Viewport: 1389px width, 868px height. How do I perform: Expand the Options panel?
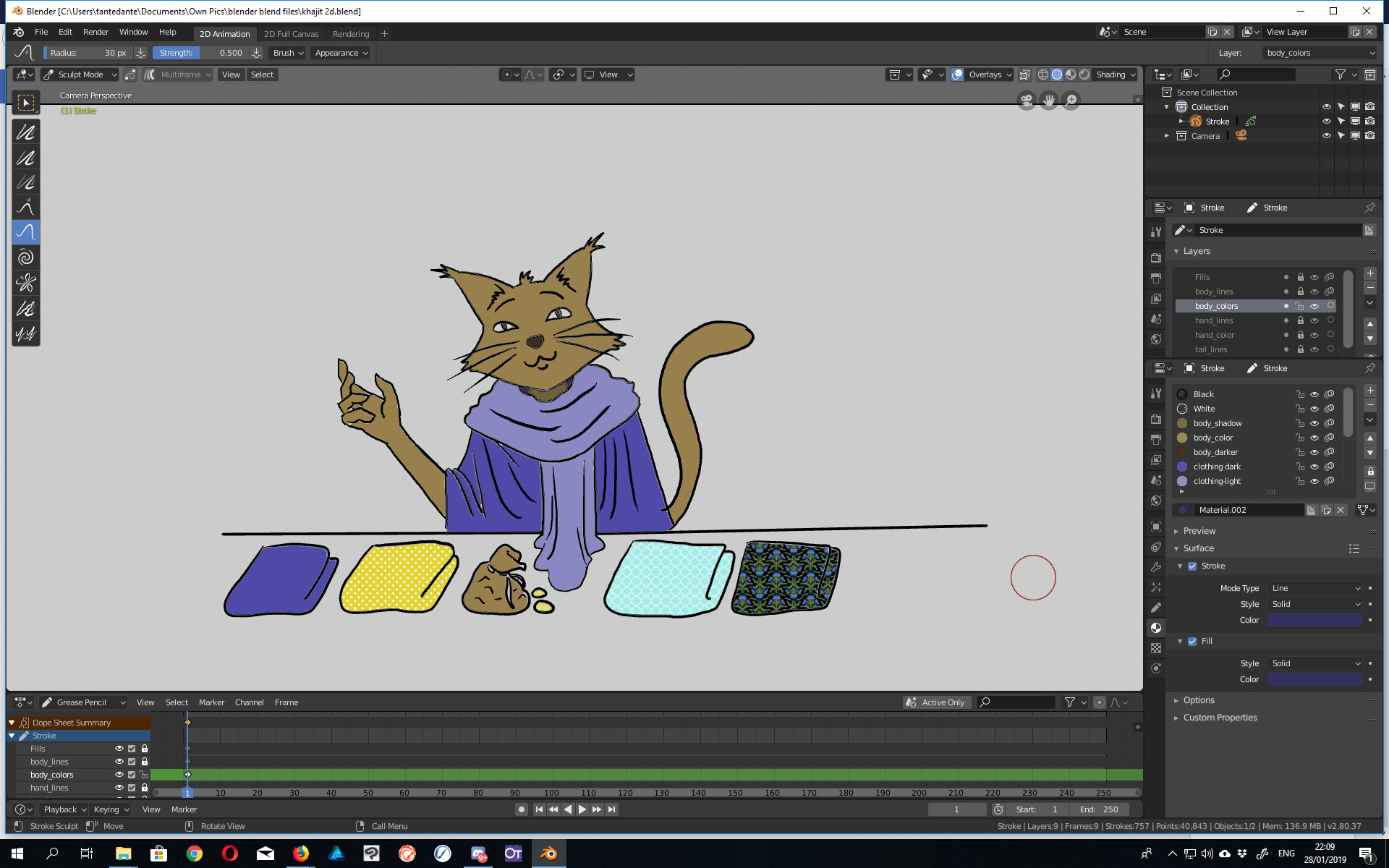[x=1199, y=700]
